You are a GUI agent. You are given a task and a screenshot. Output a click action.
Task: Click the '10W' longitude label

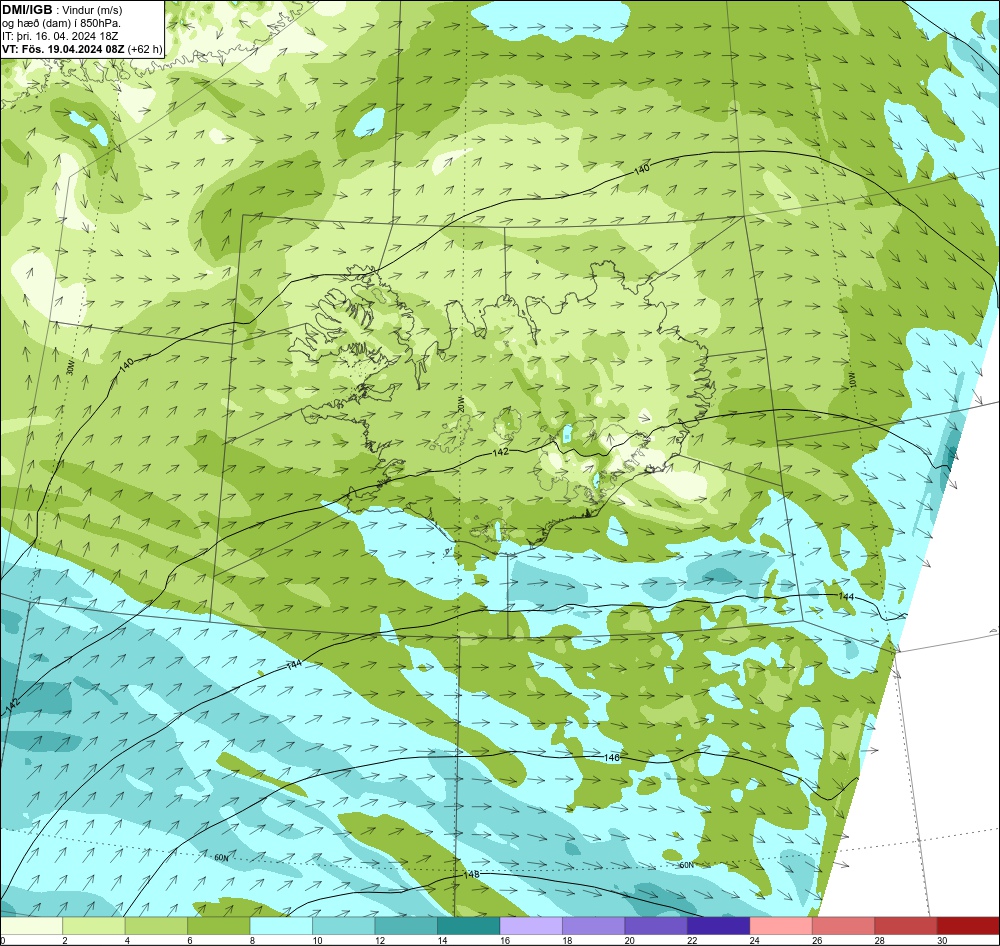coord(853,380)
